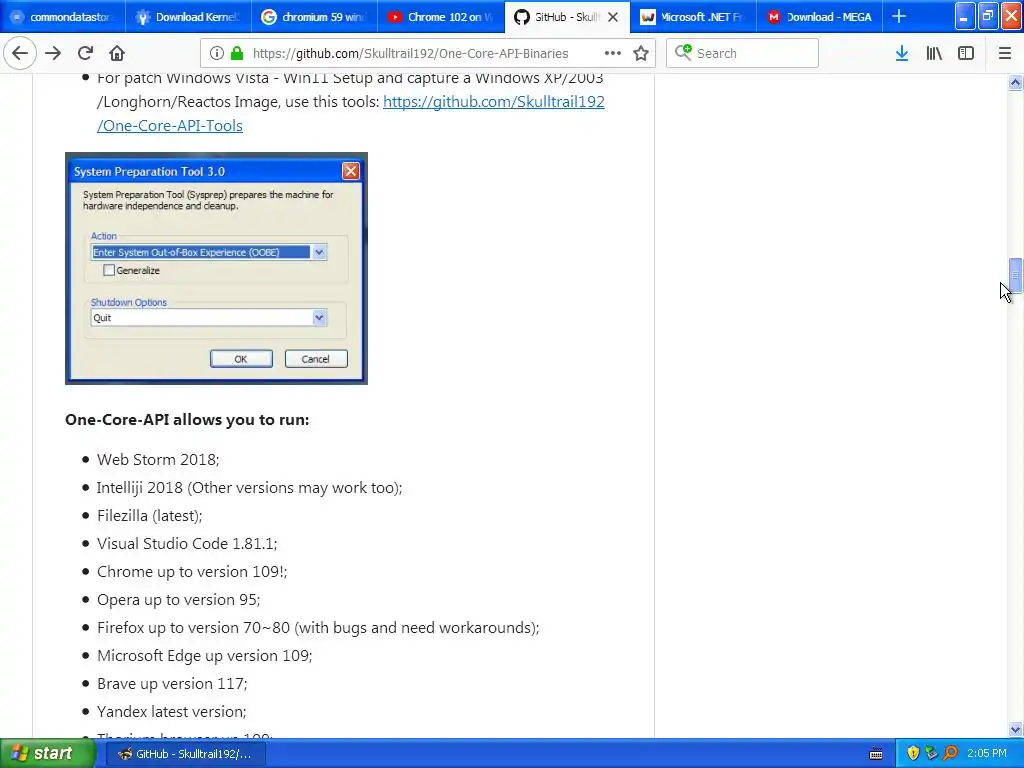This screenshot has width=1024, height=768.
Task: Click the tray icon beside the shield
Action: pyautogui.click(x=932, y=754)
